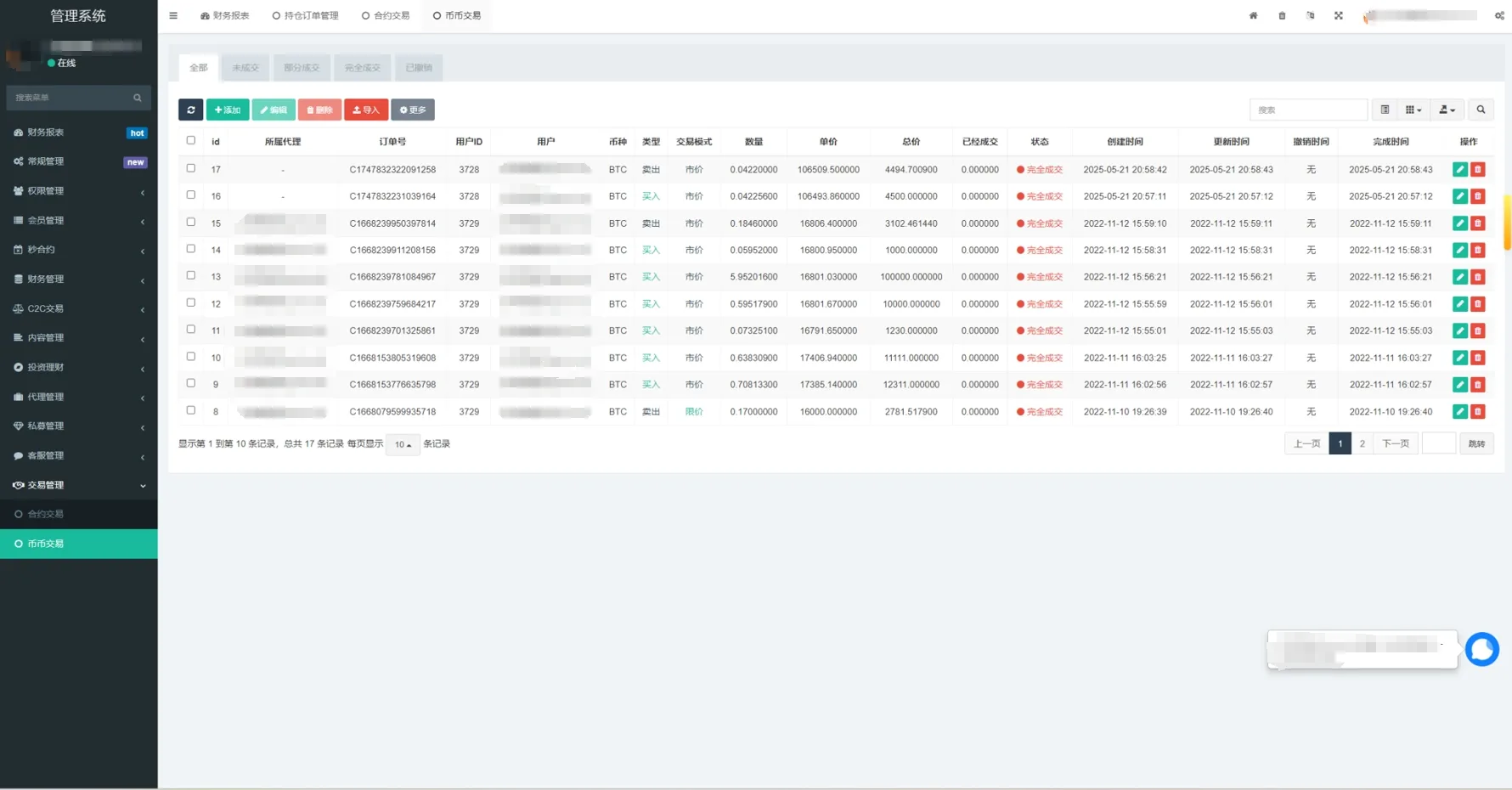Click the home icon in top bar

pyautogui.click(x=1253, y=15)
